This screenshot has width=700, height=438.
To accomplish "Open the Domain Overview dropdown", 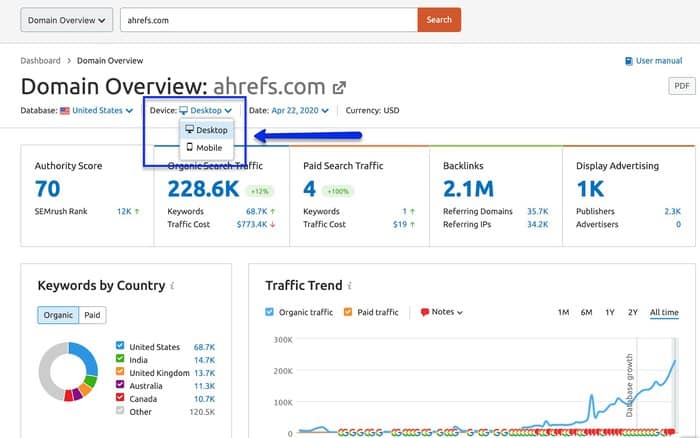I will coord(67,20).
